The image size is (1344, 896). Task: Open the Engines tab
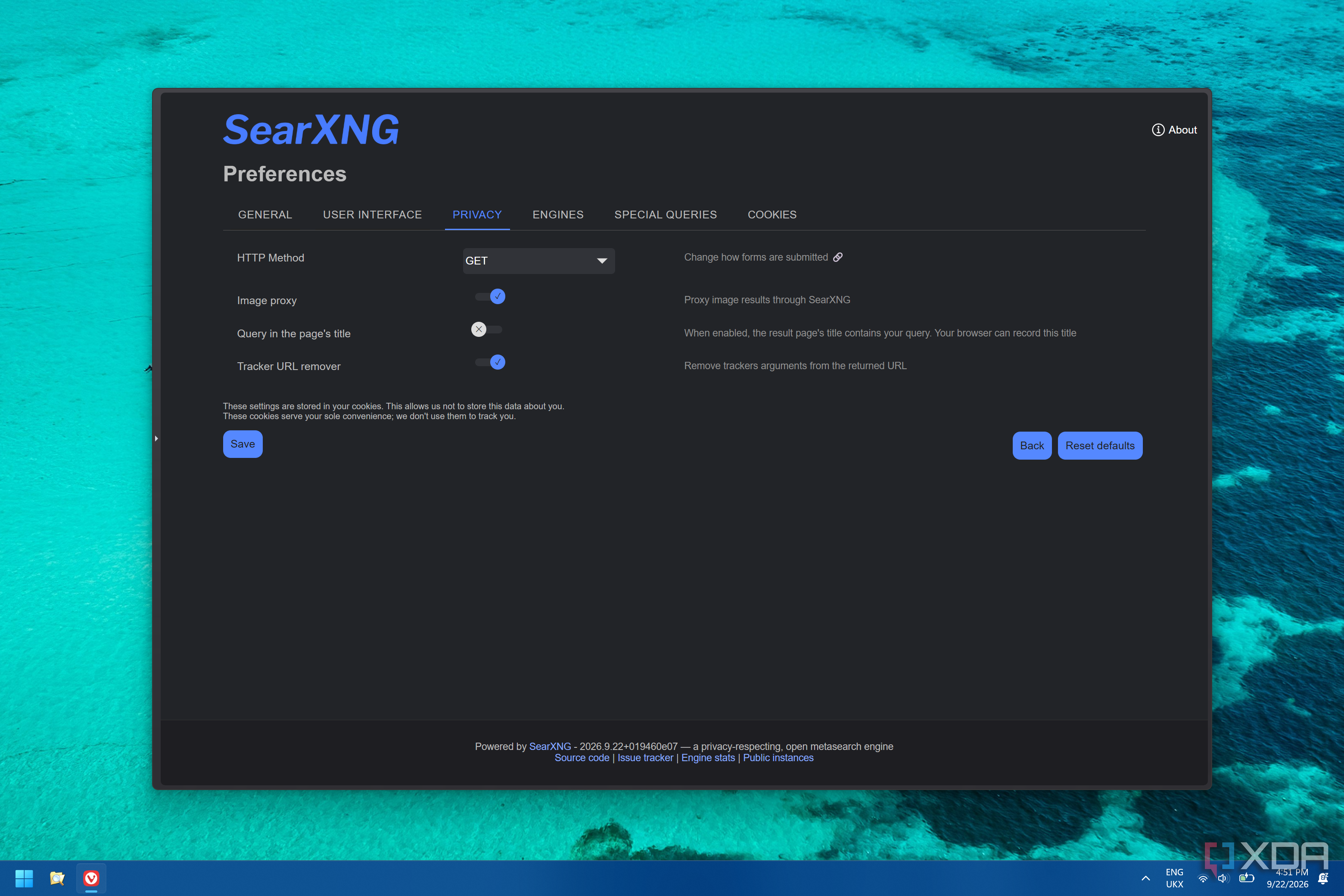[558, 215]
